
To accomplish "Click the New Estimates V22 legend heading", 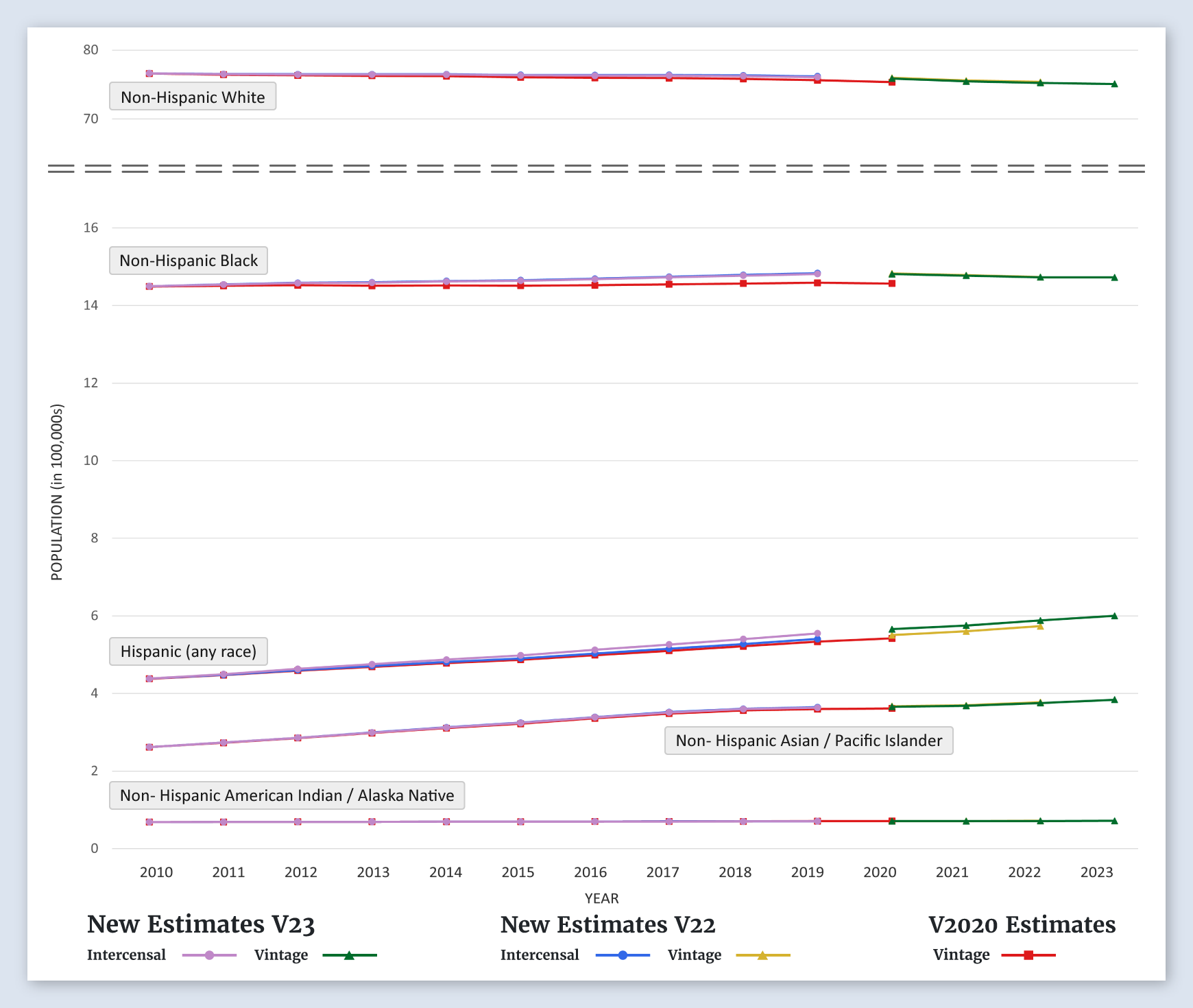I will click(x=607, y=924).
